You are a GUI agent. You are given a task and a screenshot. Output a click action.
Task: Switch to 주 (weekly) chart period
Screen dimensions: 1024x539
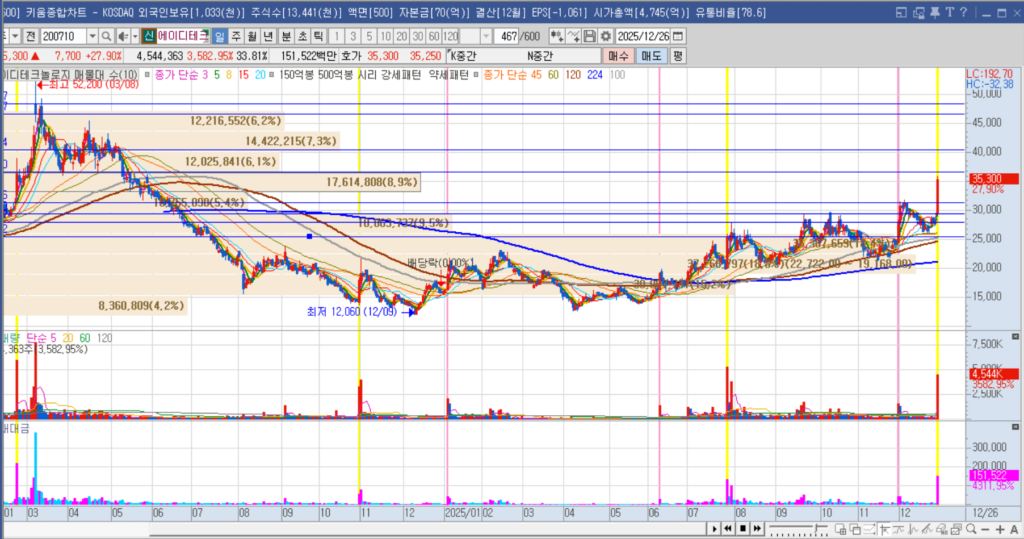[235, 37]
